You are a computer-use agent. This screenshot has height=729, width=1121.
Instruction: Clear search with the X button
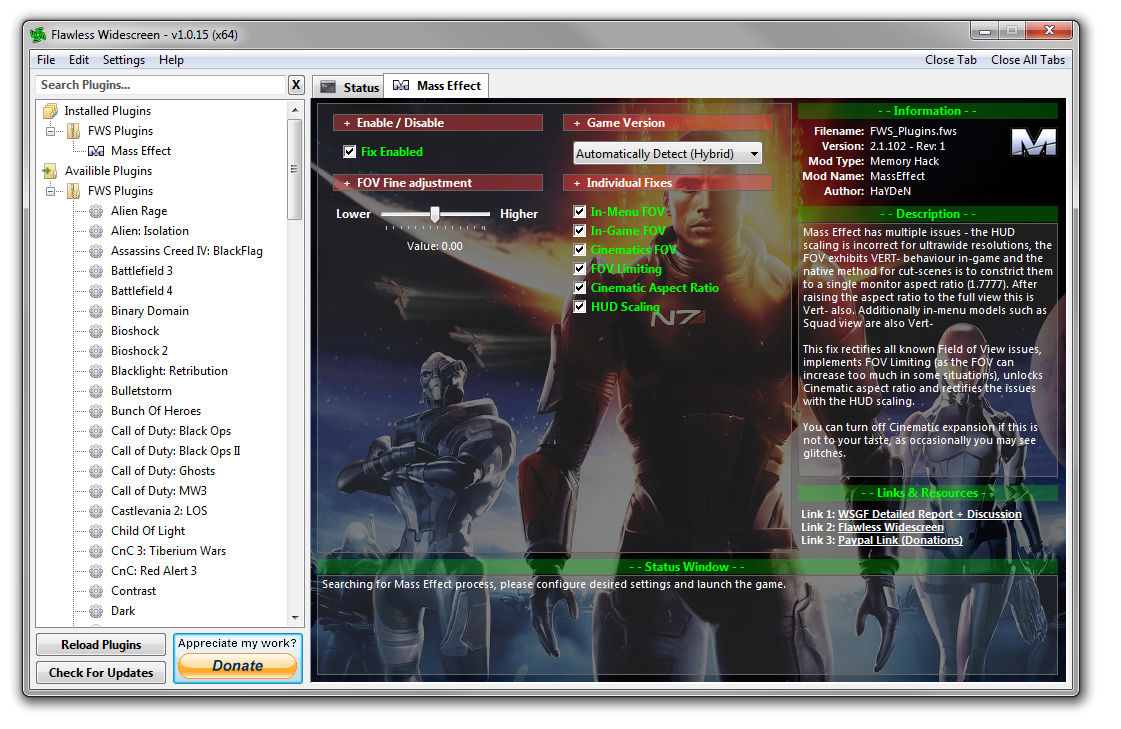point(296,85)
